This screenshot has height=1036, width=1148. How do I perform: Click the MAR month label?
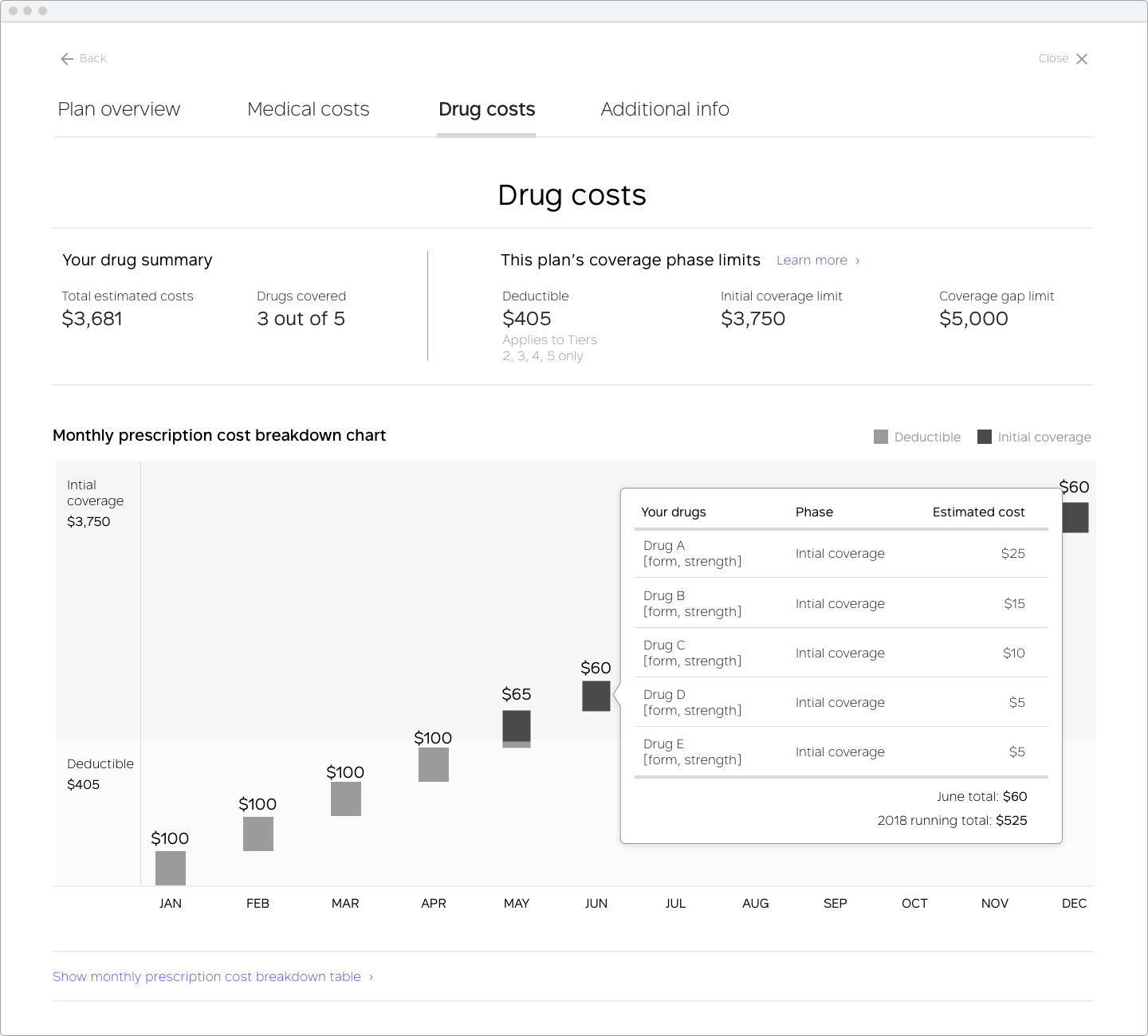[345, 904]
